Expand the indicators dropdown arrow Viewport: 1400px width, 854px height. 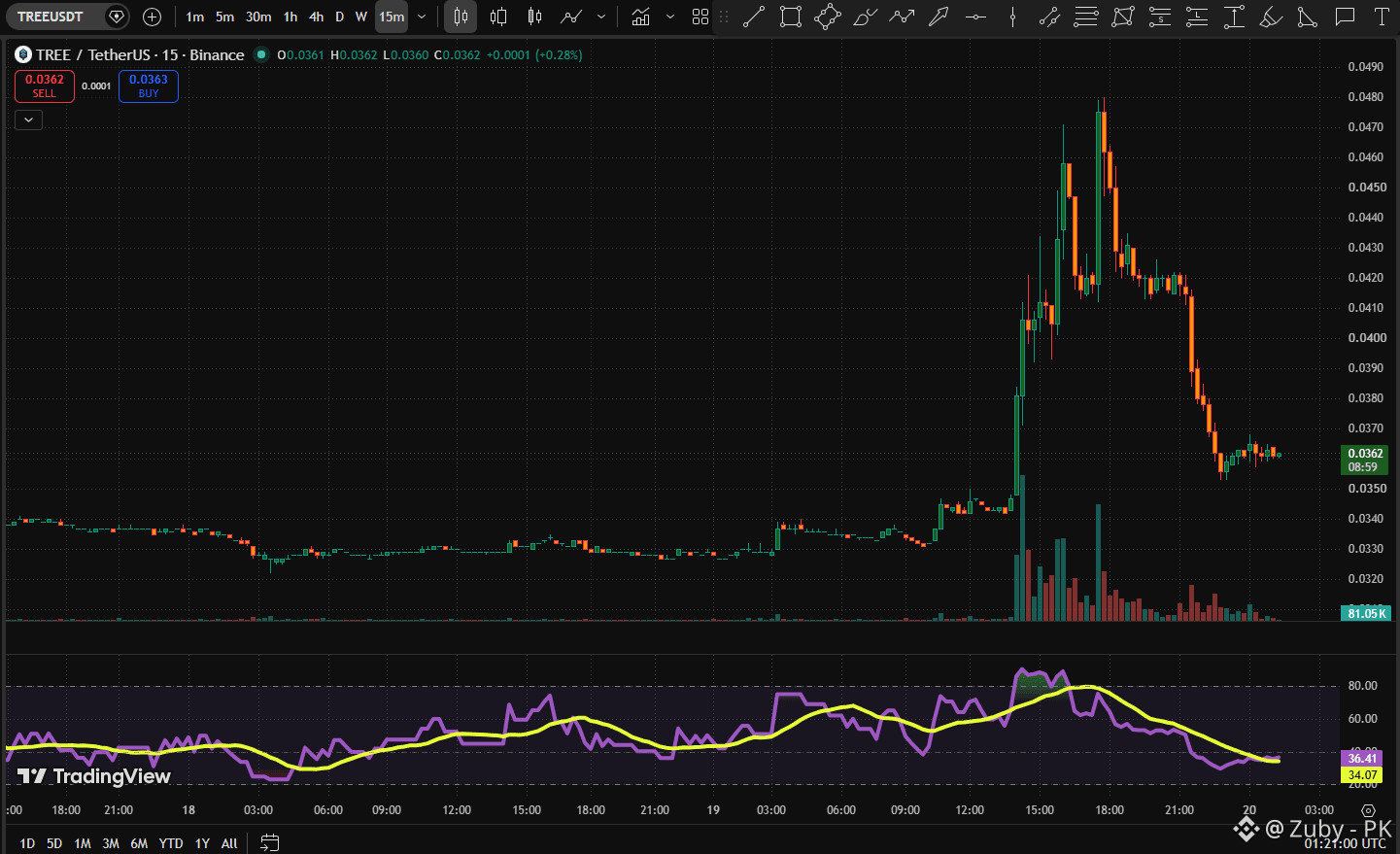[x=670, y=17]
